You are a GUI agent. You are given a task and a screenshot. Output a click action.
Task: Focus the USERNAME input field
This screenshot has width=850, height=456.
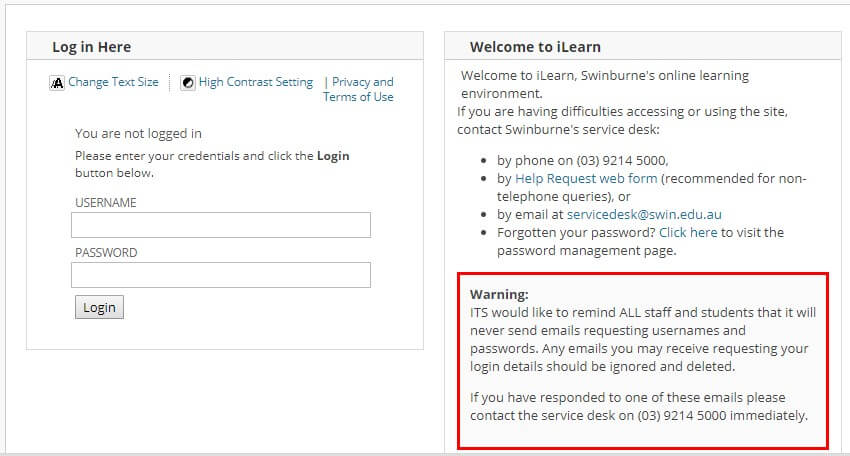click(221, 225)
